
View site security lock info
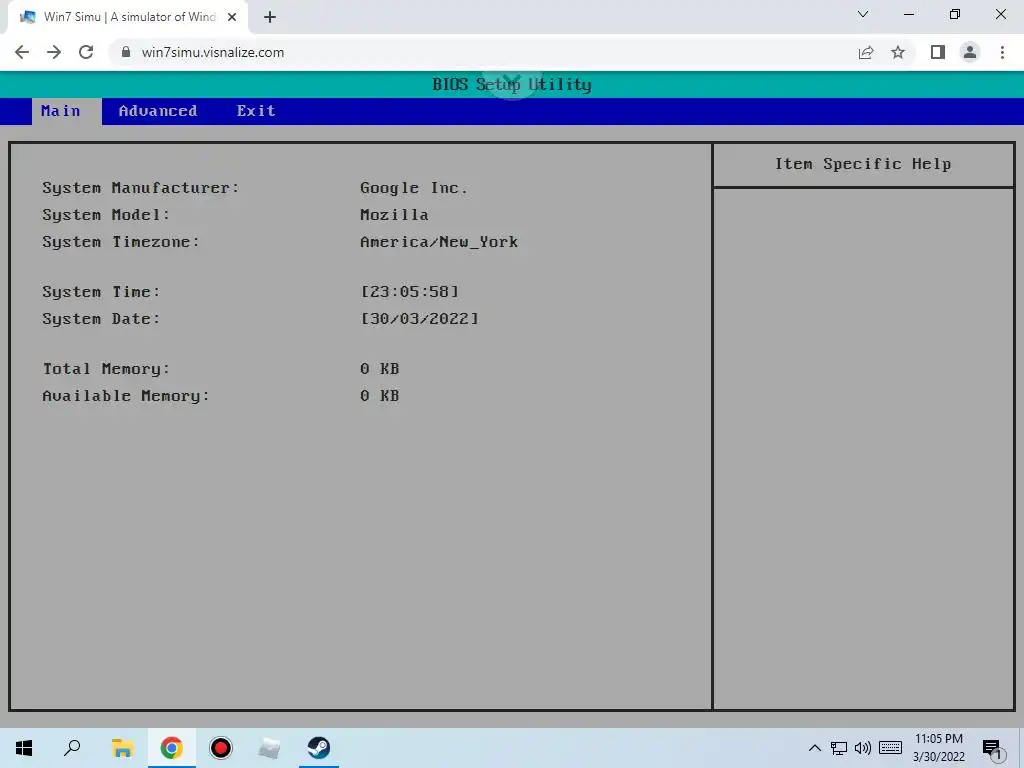[125, 52]
